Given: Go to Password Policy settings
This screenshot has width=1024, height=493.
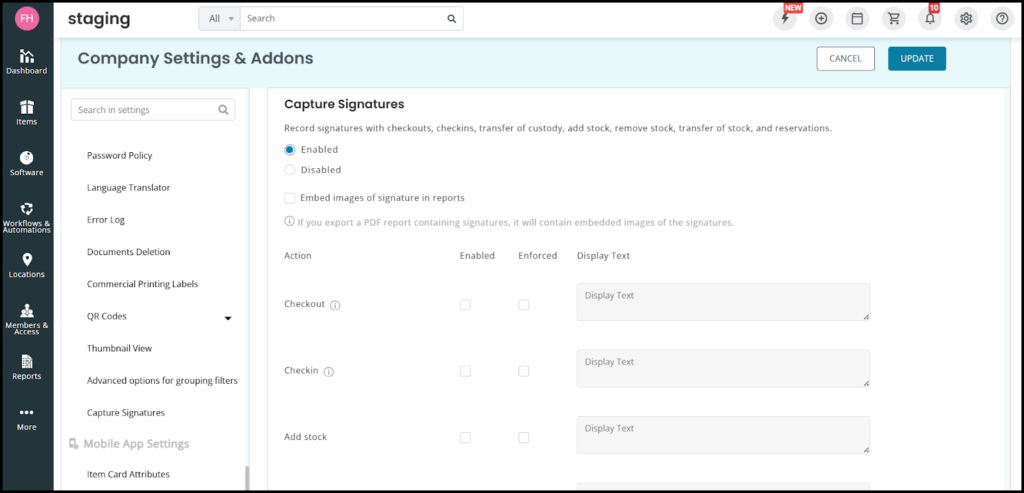Looking at the screenshot, I should (119, 156).
